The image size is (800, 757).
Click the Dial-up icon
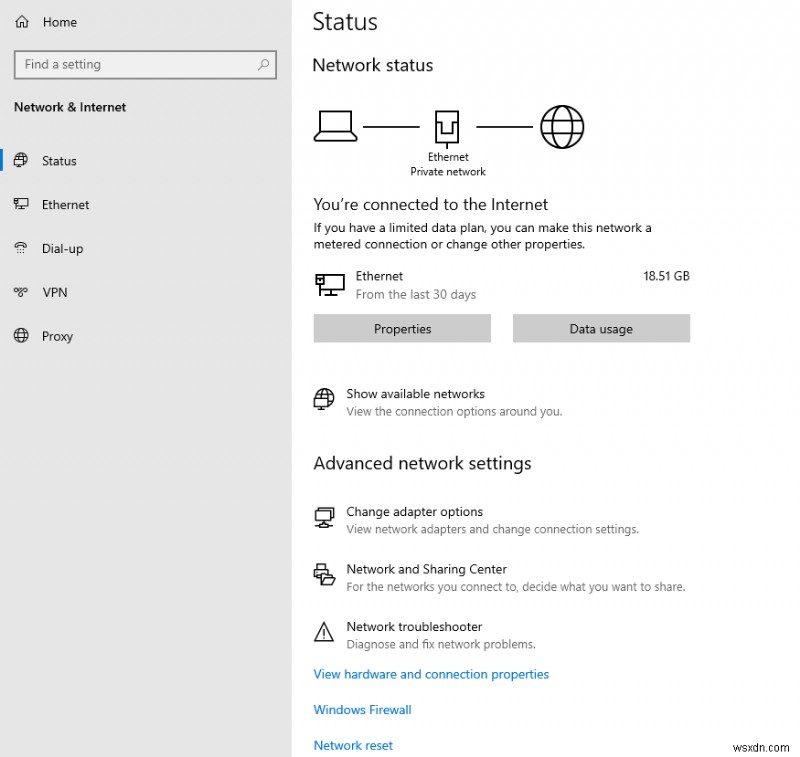tap(21, 249)
